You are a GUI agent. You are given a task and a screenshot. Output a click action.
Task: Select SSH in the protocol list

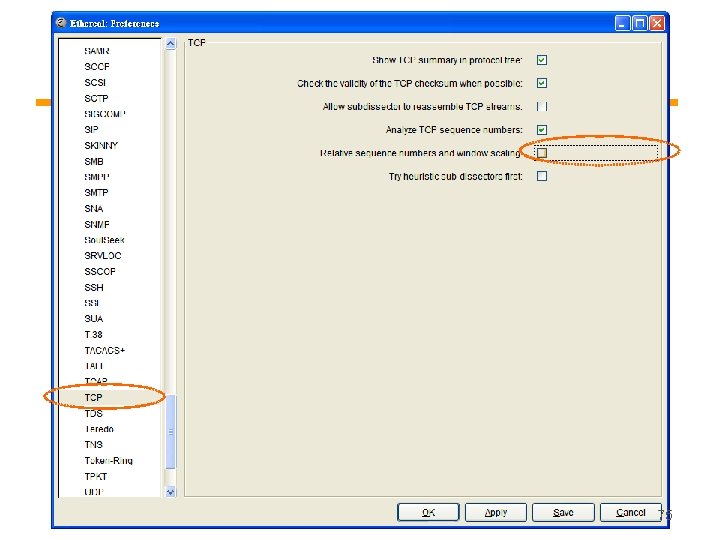pyautogui.click(x=94, y=287)
